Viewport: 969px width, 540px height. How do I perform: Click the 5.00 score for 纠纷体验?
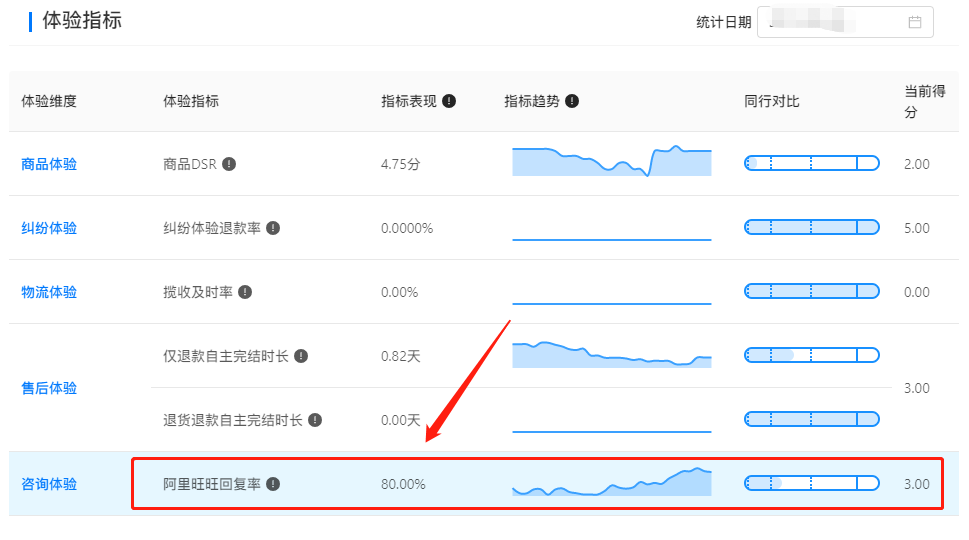coord(916,229)
